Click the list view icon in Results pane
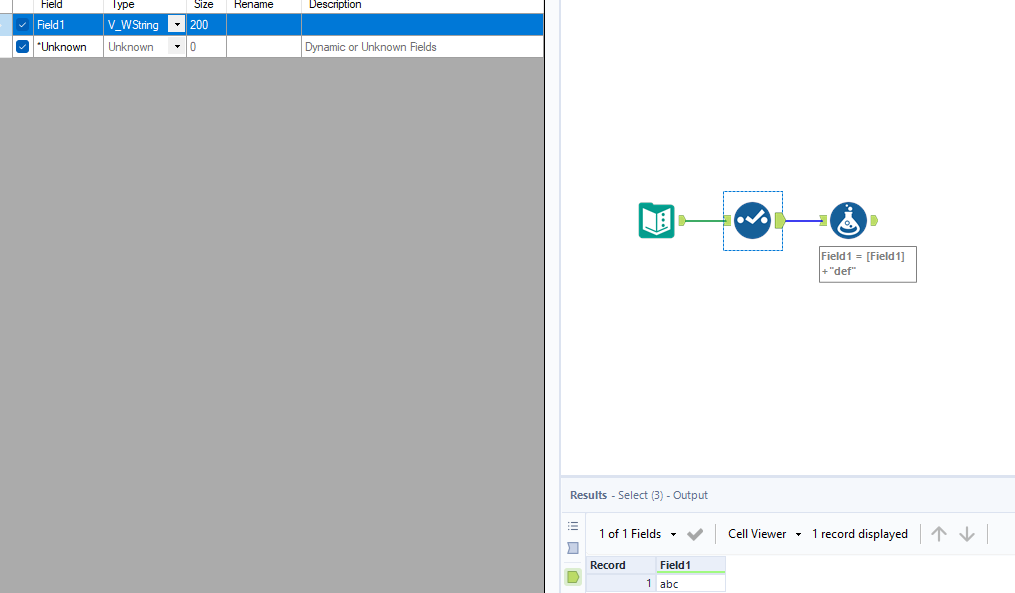The width and height of the screenshot is (1015, 593). click(x=572, y=525)
